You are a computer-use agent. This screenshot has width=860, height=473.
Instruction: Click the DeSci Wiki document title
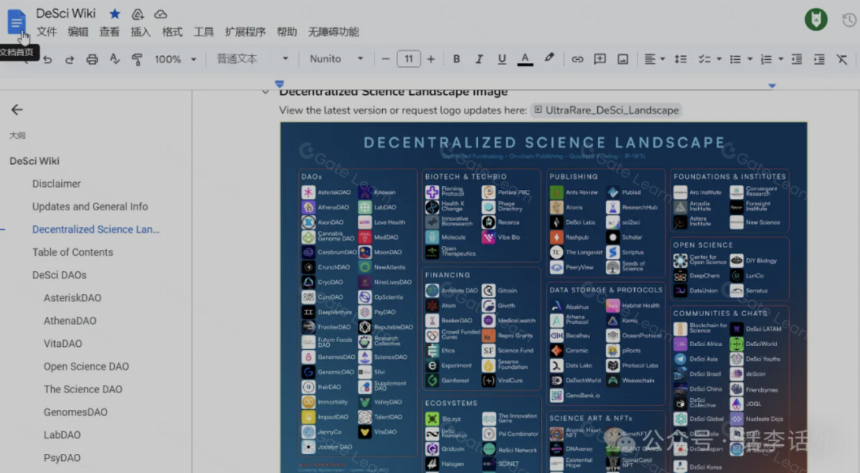click(66, 13)
